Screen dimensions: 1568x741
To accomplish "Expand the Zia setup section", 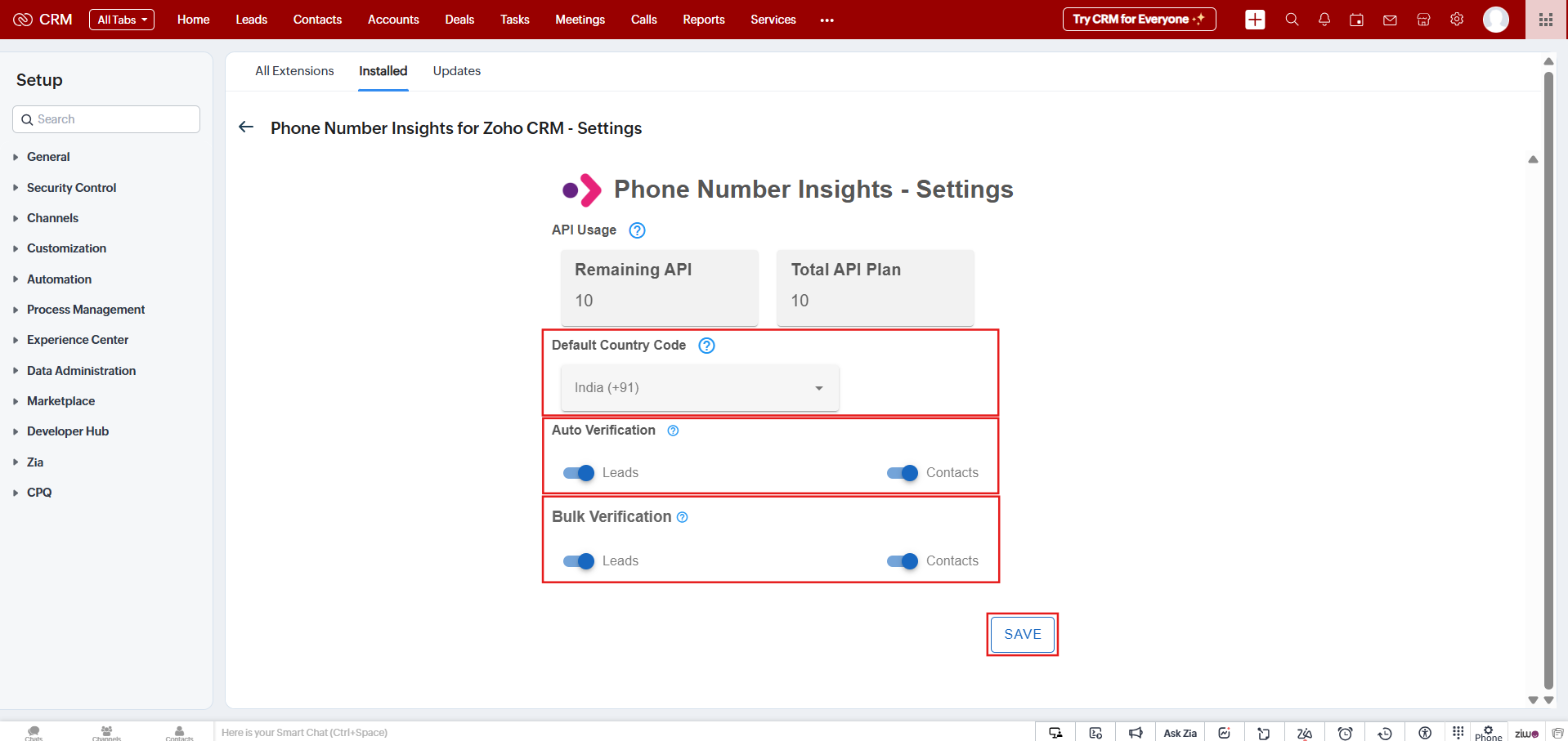I will pyautogui.click(x=35, y=462).
